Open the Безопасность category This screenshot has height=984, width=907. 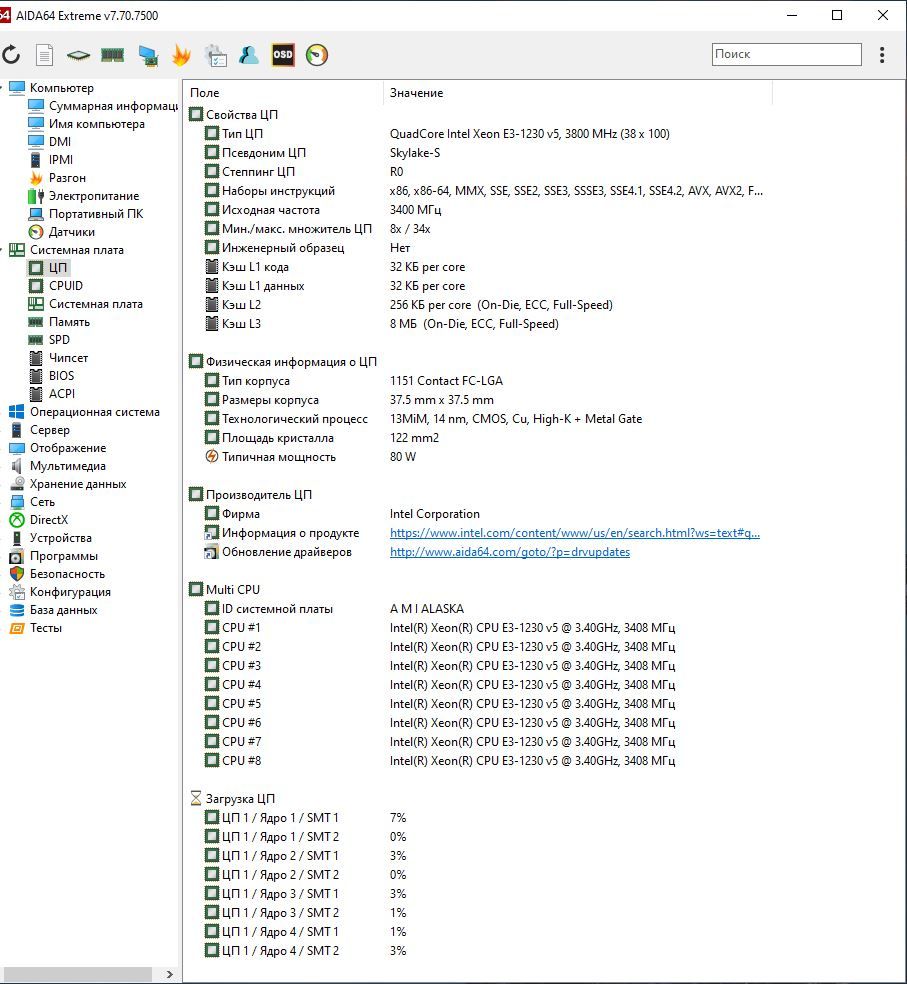(67, 574)
